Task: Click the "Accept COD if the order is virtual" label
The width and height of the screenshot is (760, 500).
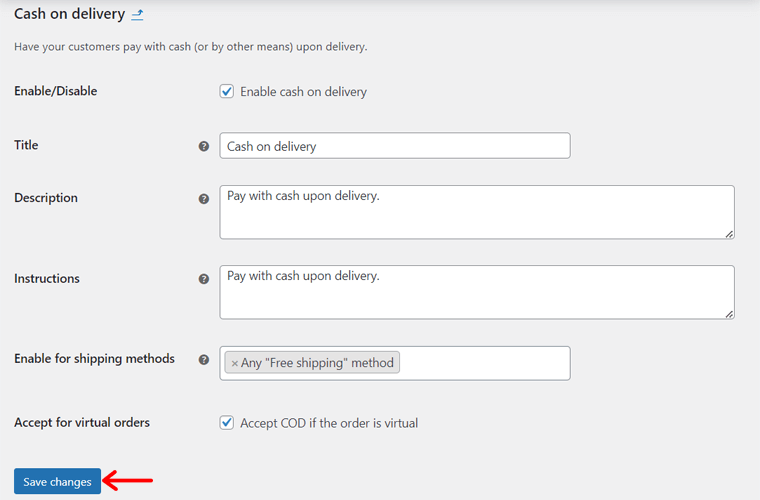Action: tap(329, 423)
